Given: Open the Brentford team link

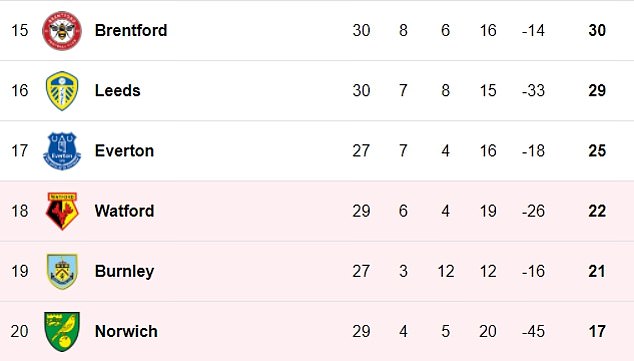Looking at the screenshot, I should [x=131, y=30].
